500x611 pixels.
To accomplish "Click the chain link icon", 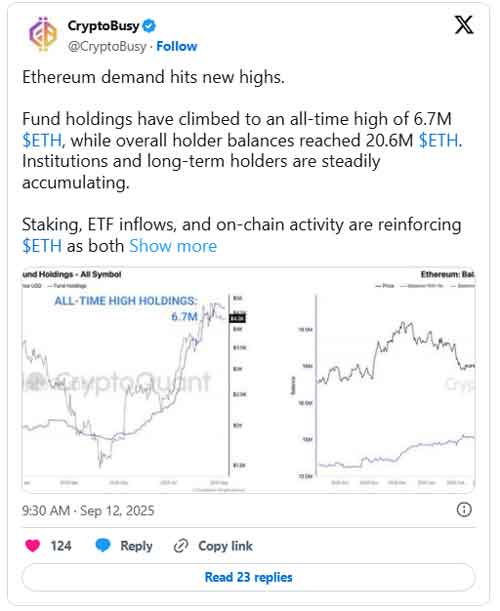I will click(181, 546).
